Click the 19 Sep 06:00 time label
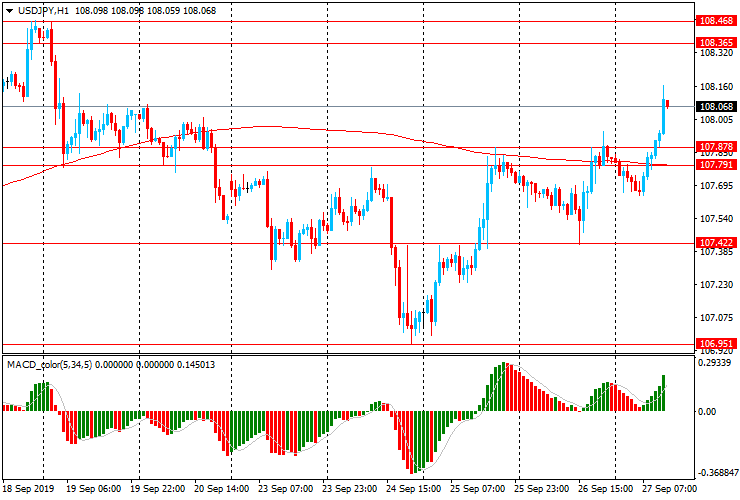Viewport: 740px width, 500px height. pos(93,489)
